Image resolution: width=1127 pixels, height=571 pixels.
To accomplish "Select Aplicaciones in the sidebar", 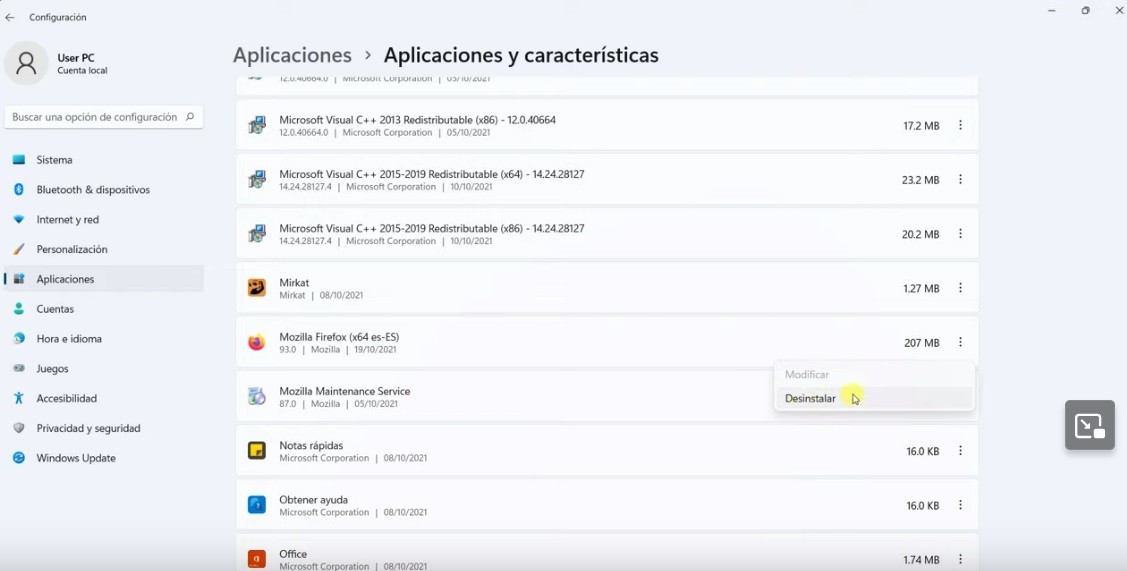I will coord(104,279).
